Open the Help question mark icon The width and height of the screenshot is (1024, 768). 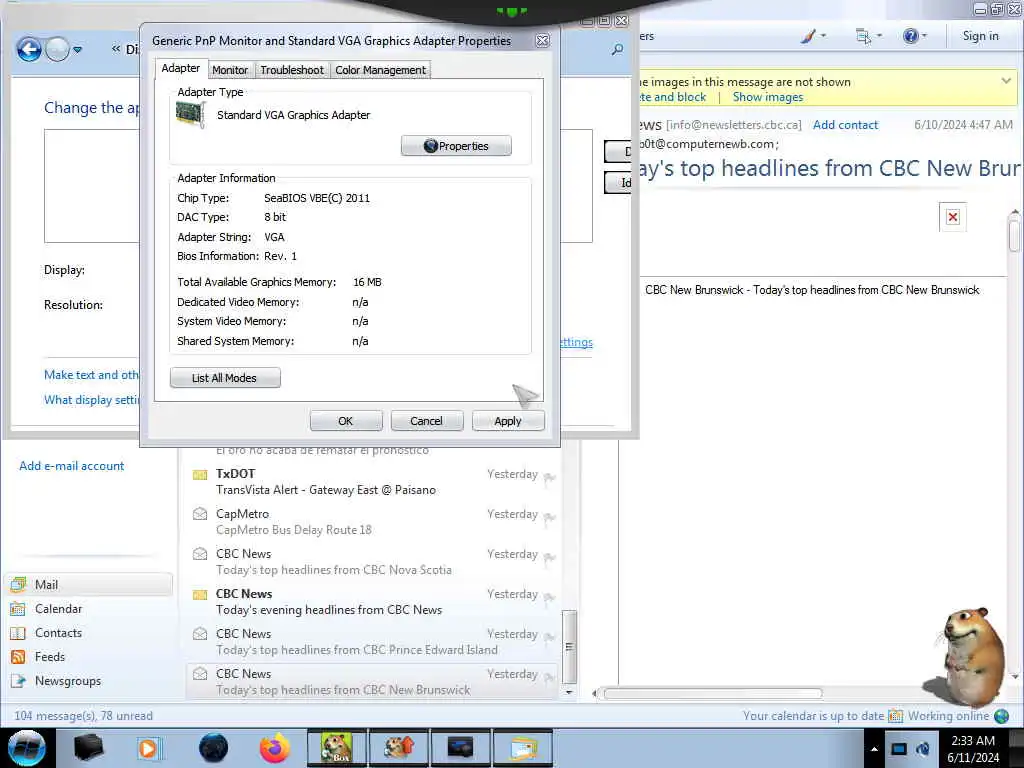pos(910,36)
